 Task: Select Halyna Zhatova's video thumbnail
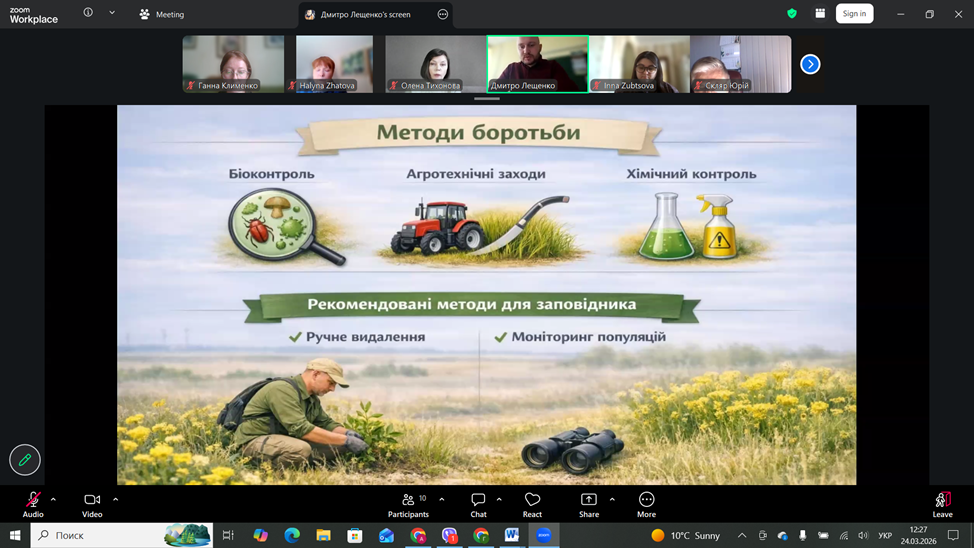(x=334, y=64)
